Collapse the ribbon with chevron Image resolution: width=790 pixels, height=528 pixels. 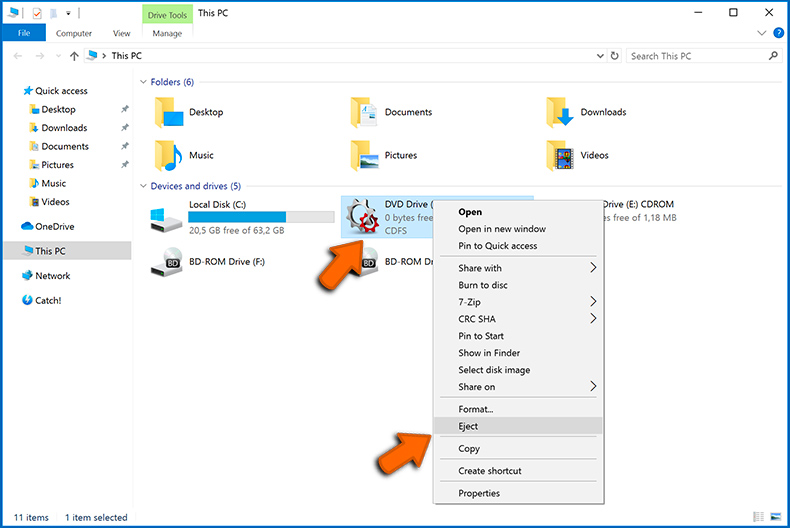pyautogui.click(x=762, y=33)
